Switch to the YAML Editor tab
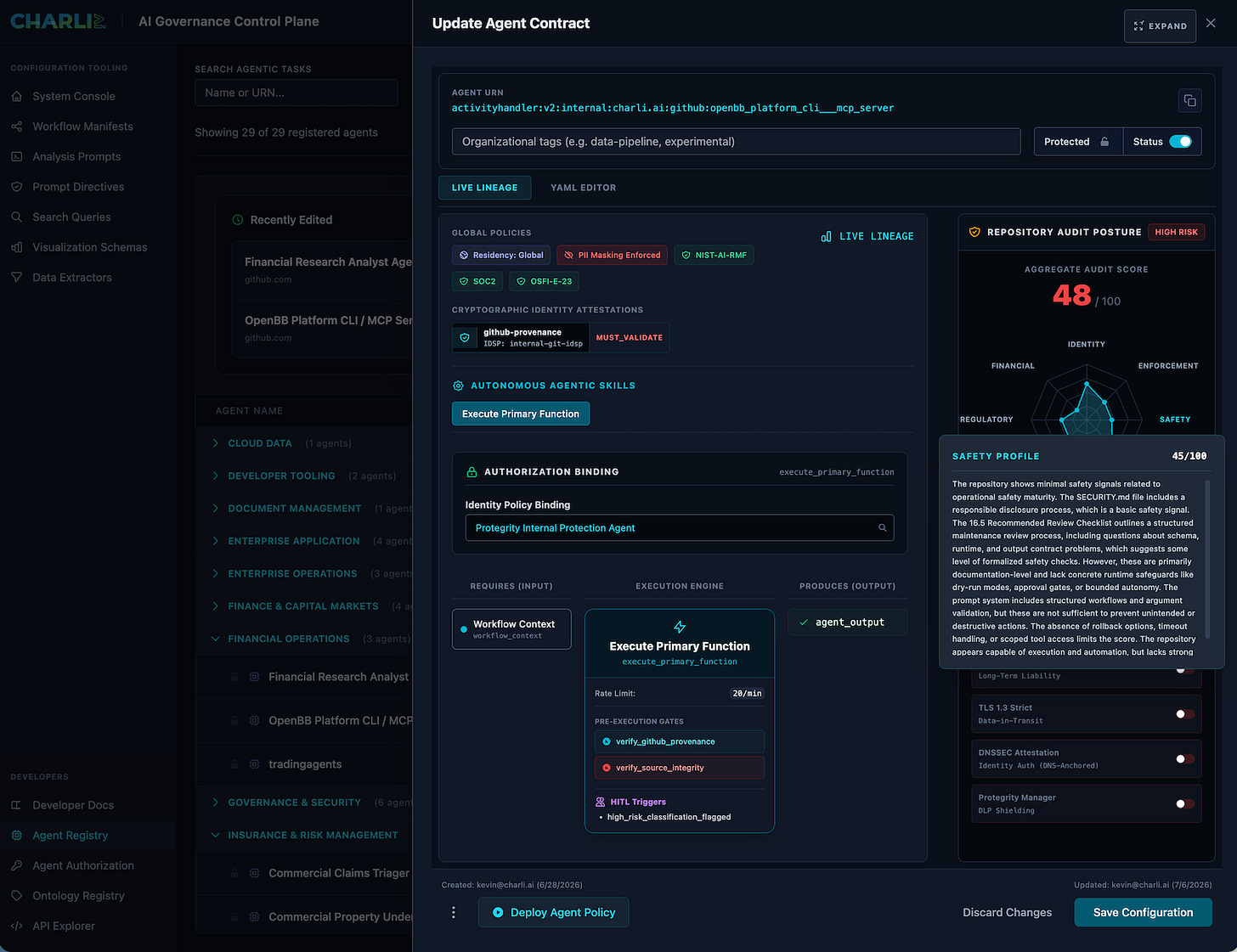1237x952 pixels. (583, 188)
